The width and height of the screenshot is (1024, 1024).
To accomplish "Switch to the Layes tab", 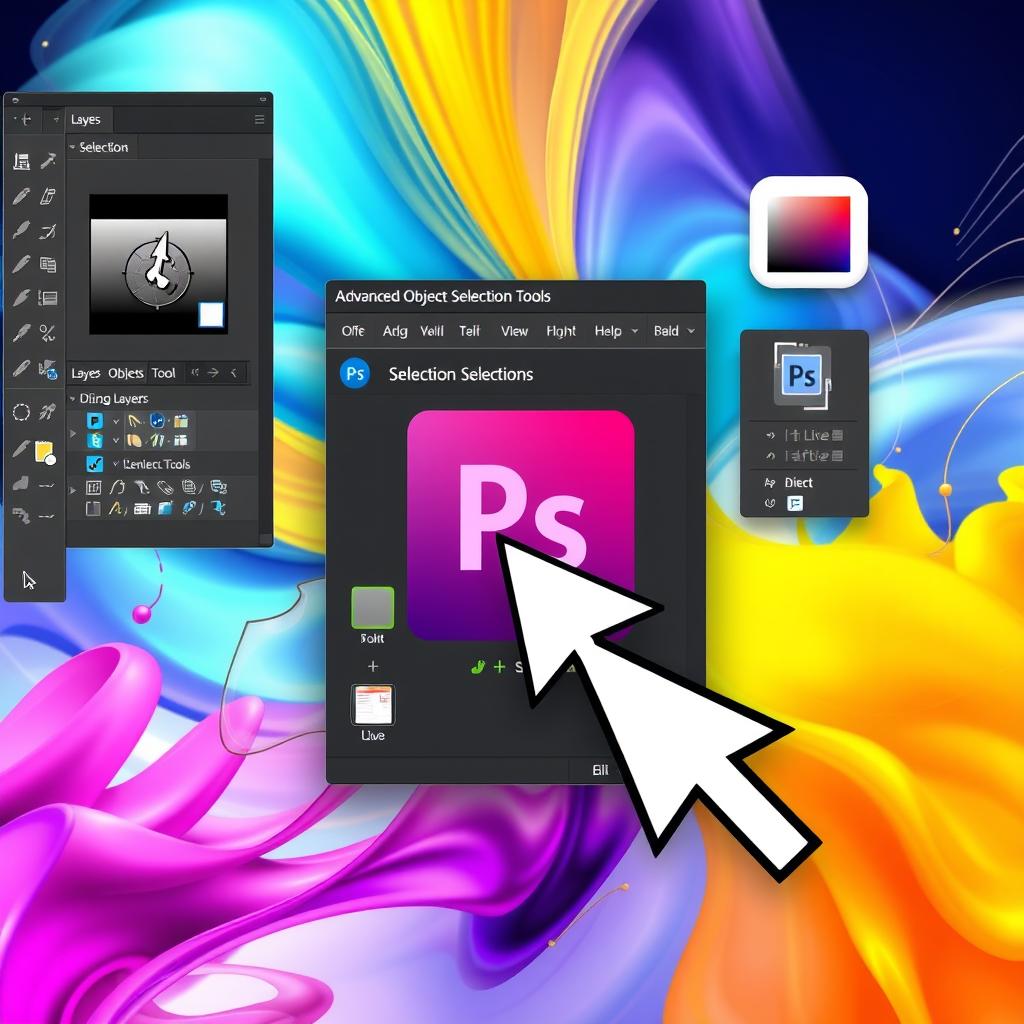I will 86,373.
